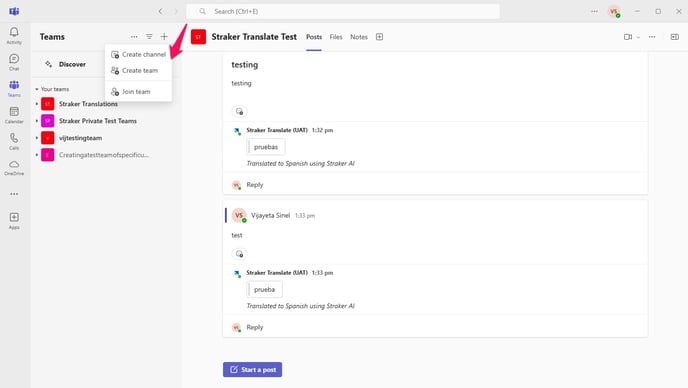Click the 'testing' post title
The height and width of the screenshot is (388, 688).
tap(244, 65)
